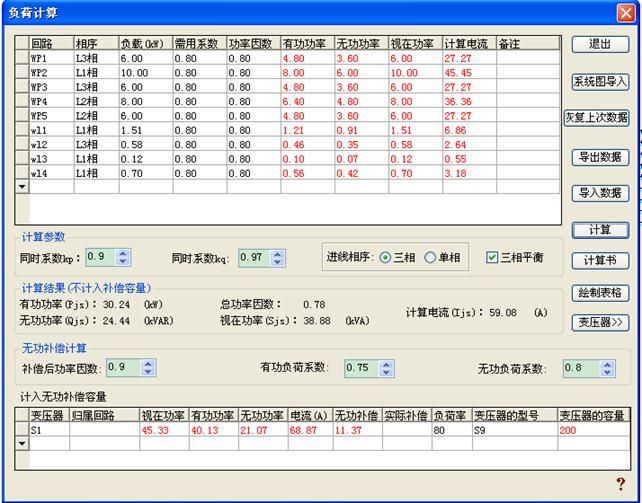The image size is (642, 503).
Task: Click the 同时系数kq input field 0.97
Action: [x=255, y=258]
